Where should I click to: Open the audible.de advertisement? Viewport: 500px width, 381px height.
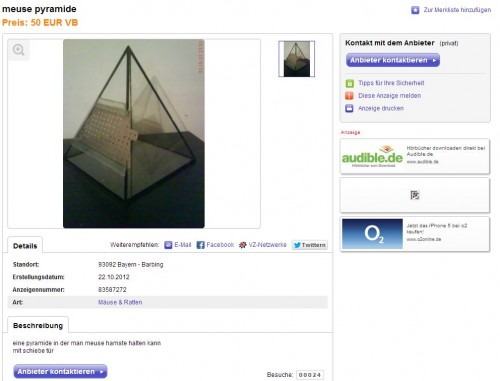tap(415, 157)
